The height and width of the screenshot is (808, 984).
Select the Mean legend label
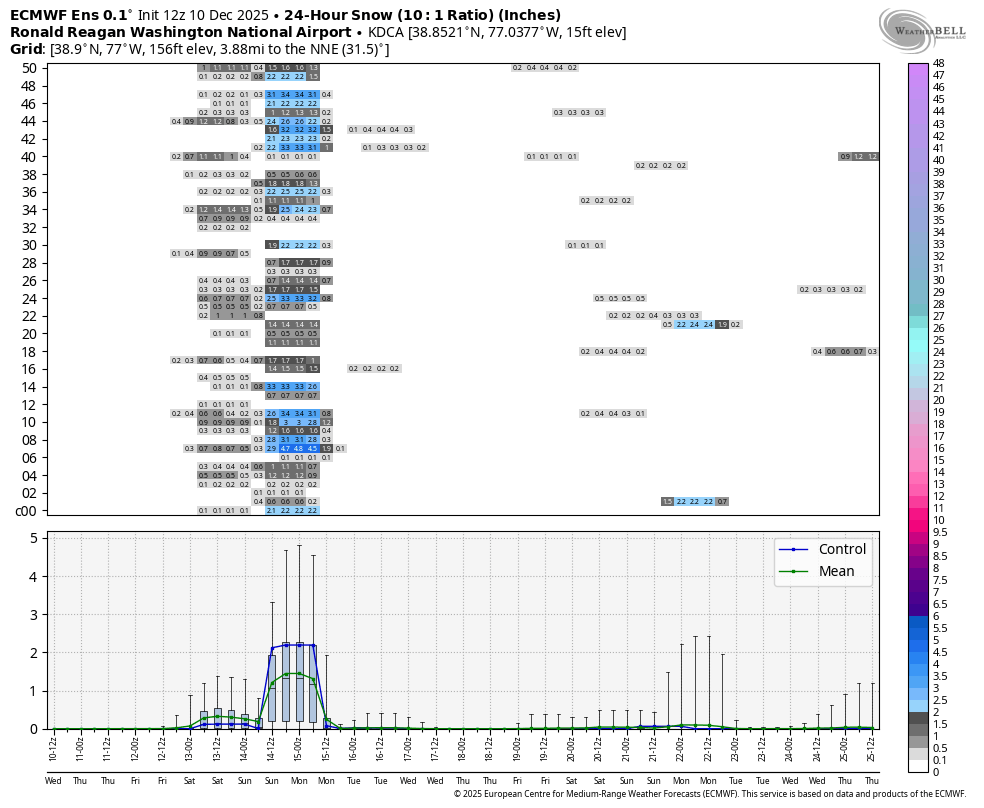[836, 571]
